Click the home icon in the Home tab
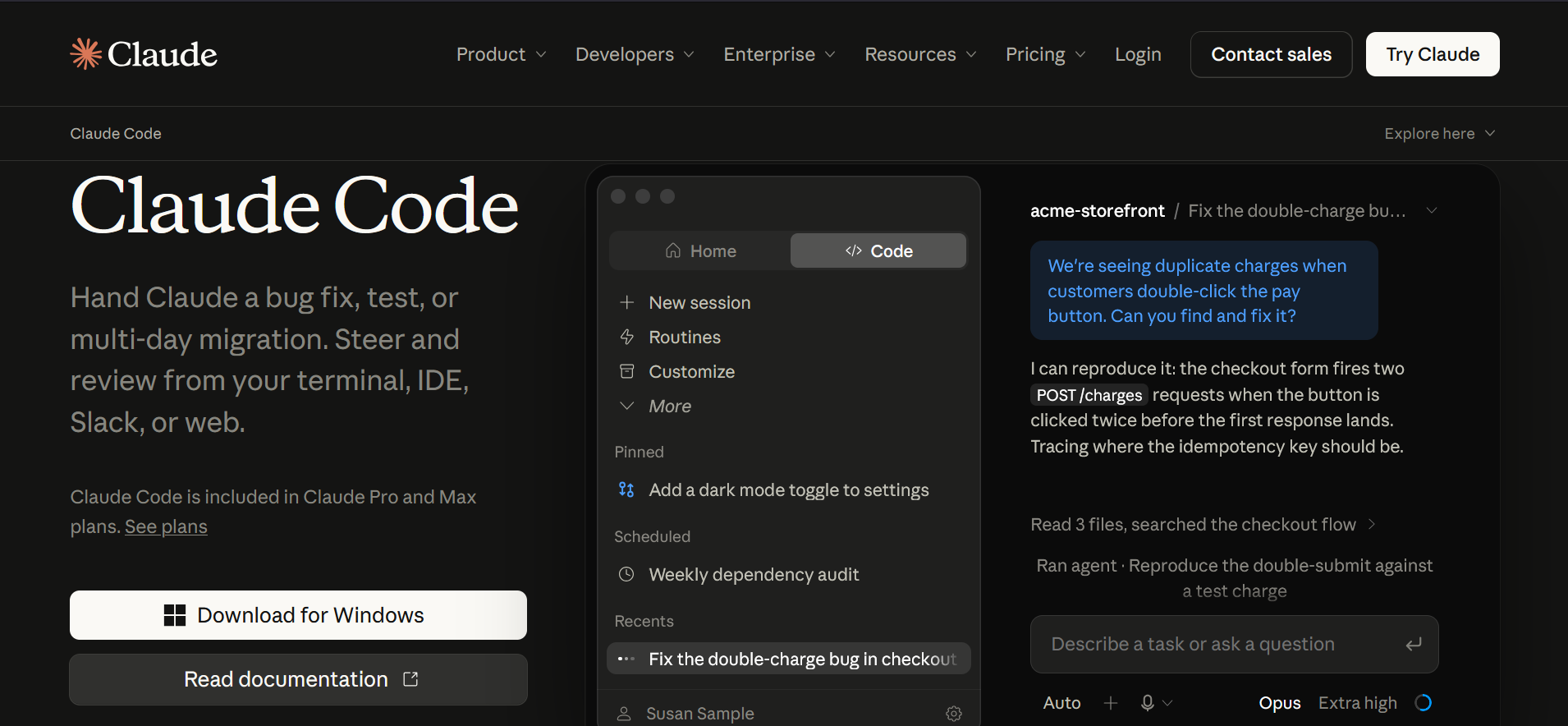 pos(673,250)
